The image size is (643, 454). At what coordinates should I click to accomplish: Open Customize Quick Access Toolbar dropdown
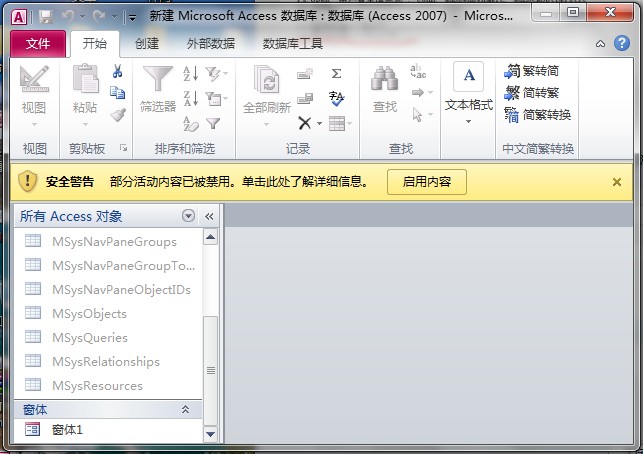132,17
